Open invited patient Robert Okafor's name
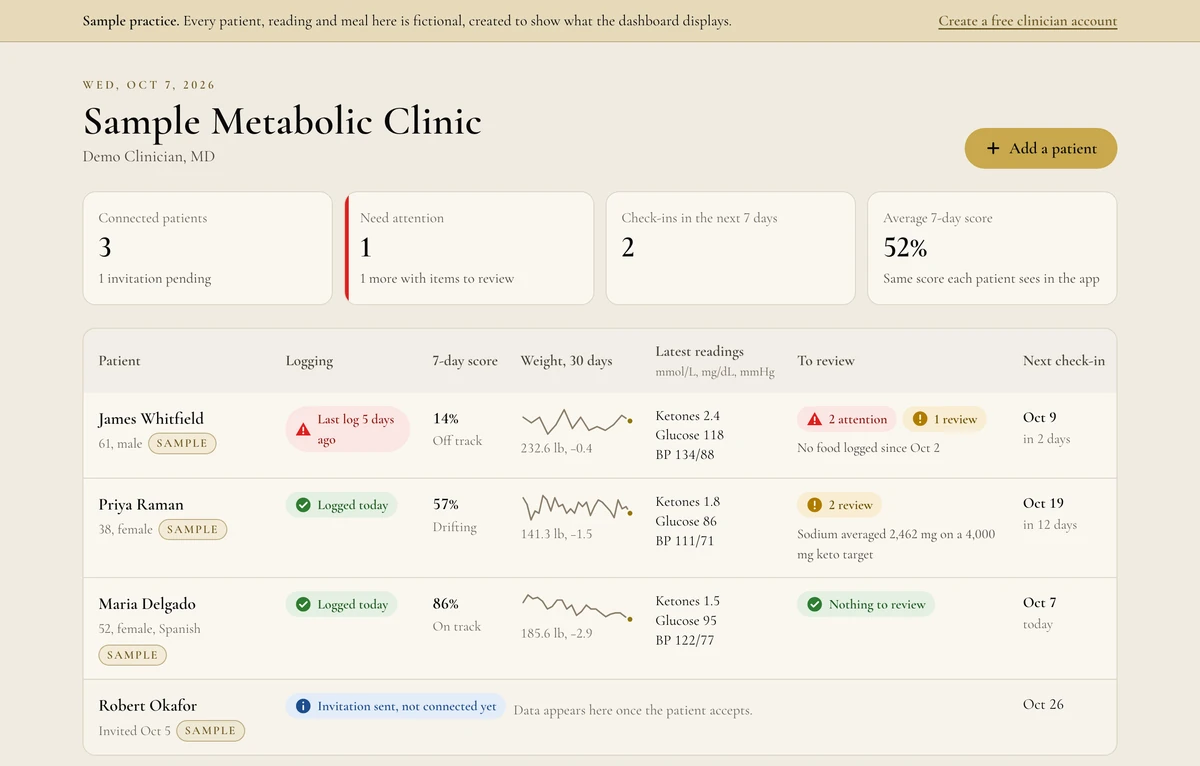Screen dimensions: 1200x766 (147, 706)
